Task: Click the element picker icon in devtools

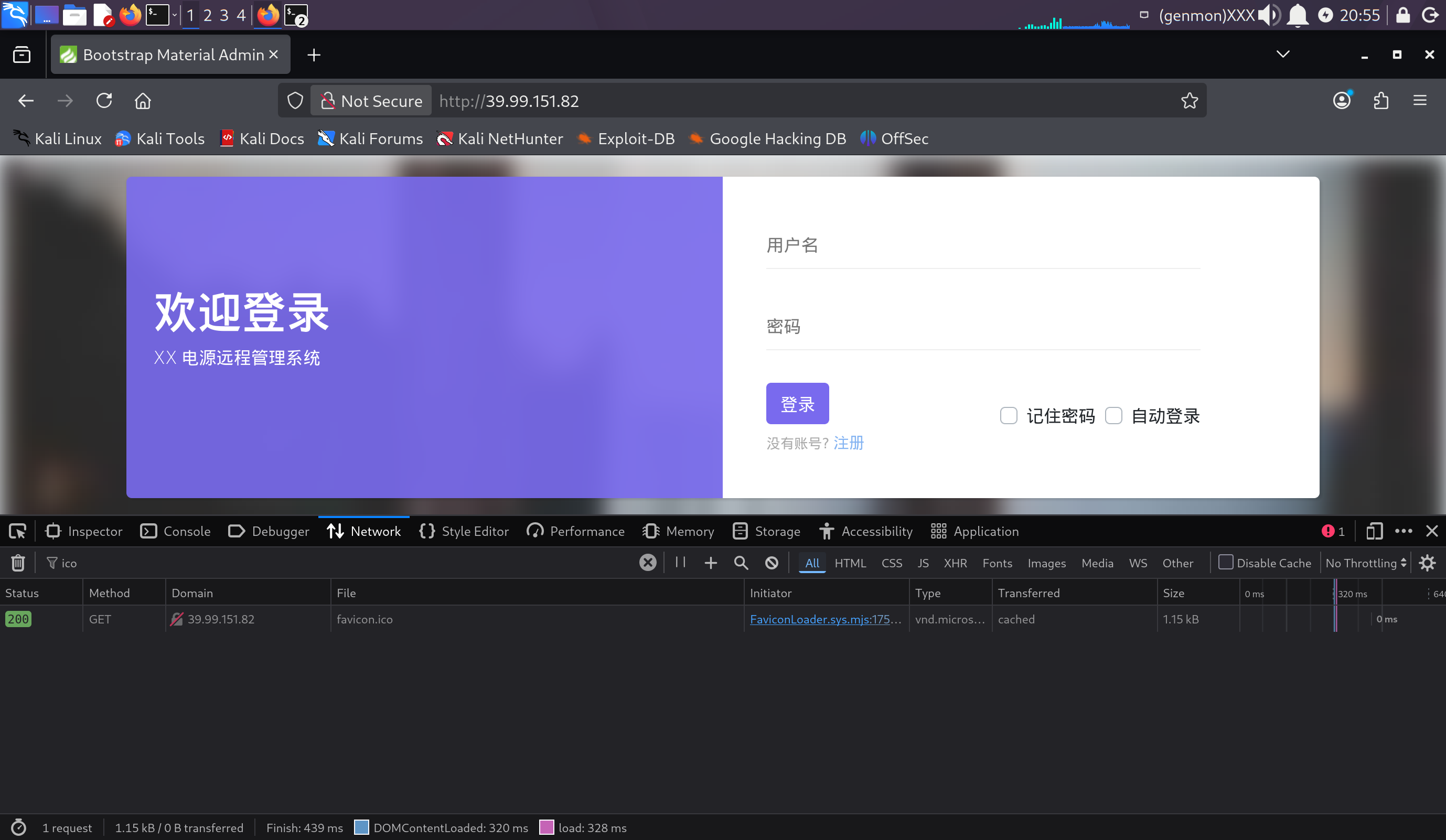Action: click(17, 531)
